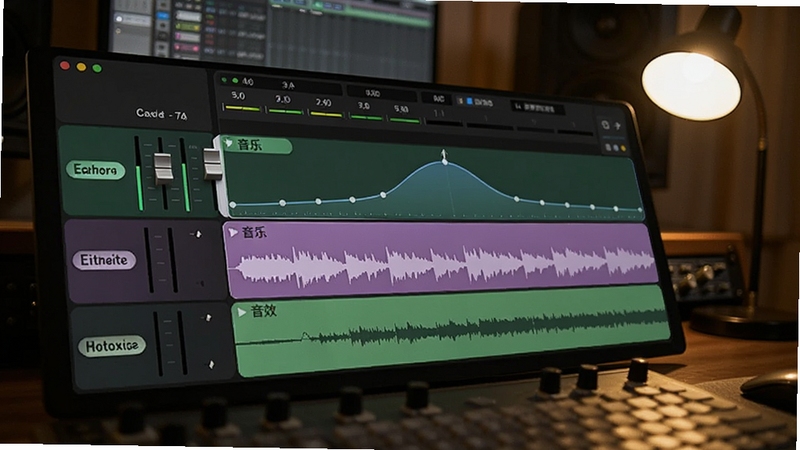This screenshot has height=450, width=800.
Task: Click the upper knob on the Eitneite track
Action: coord(198,234)
